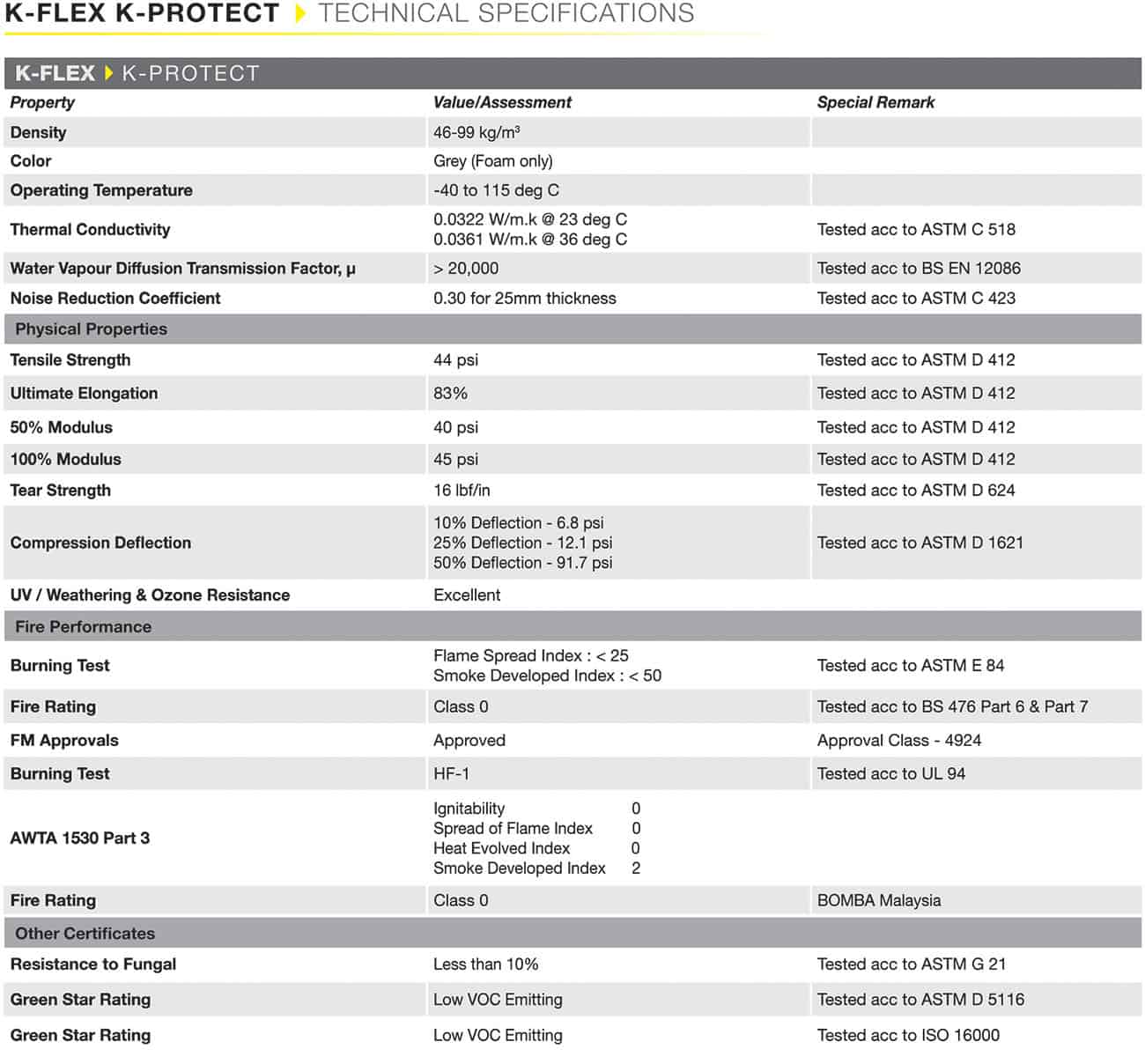
Task: Click the 'Ignitability' index line
Action: coord(536,809)
